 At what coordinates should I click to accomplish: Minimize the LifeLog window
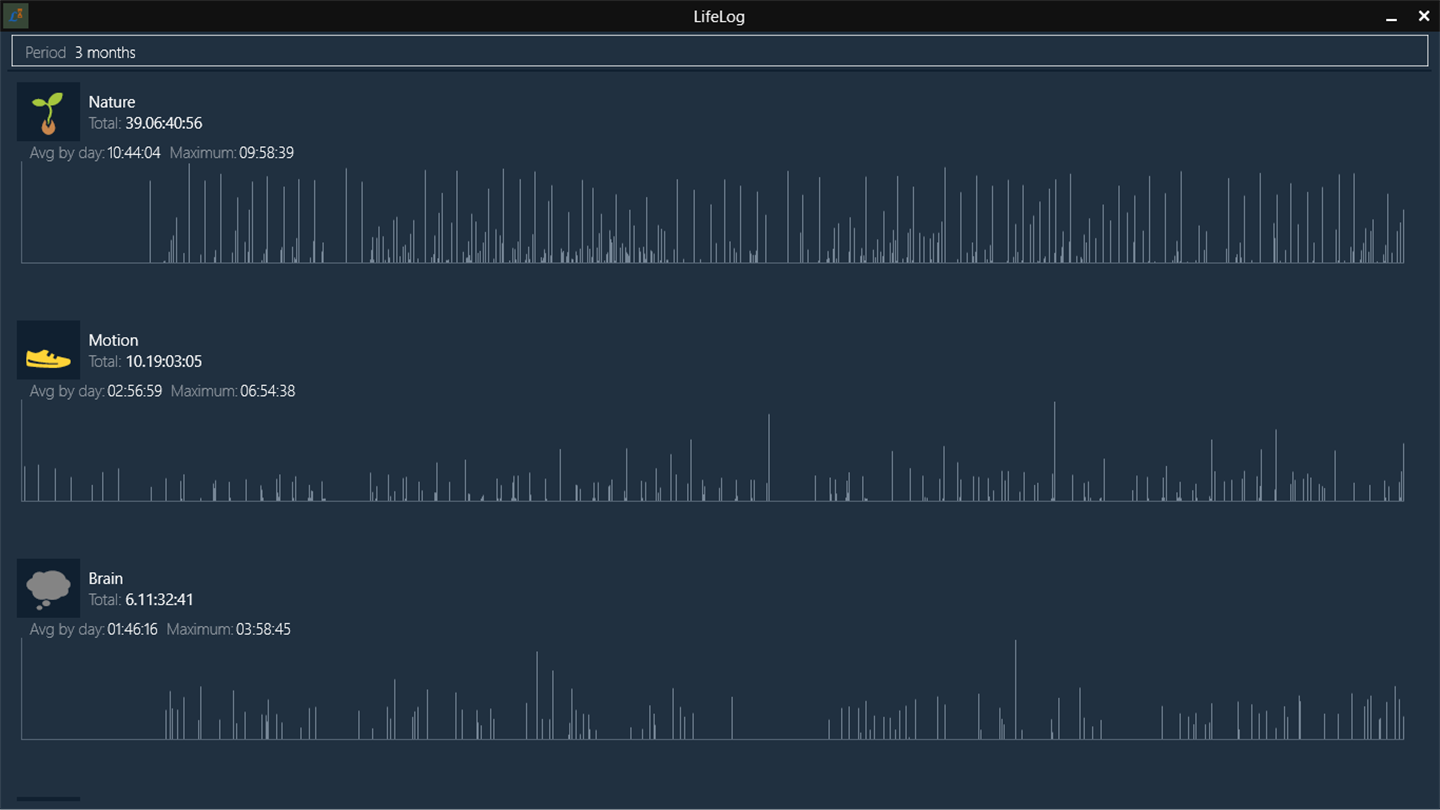click(1391, 17)
